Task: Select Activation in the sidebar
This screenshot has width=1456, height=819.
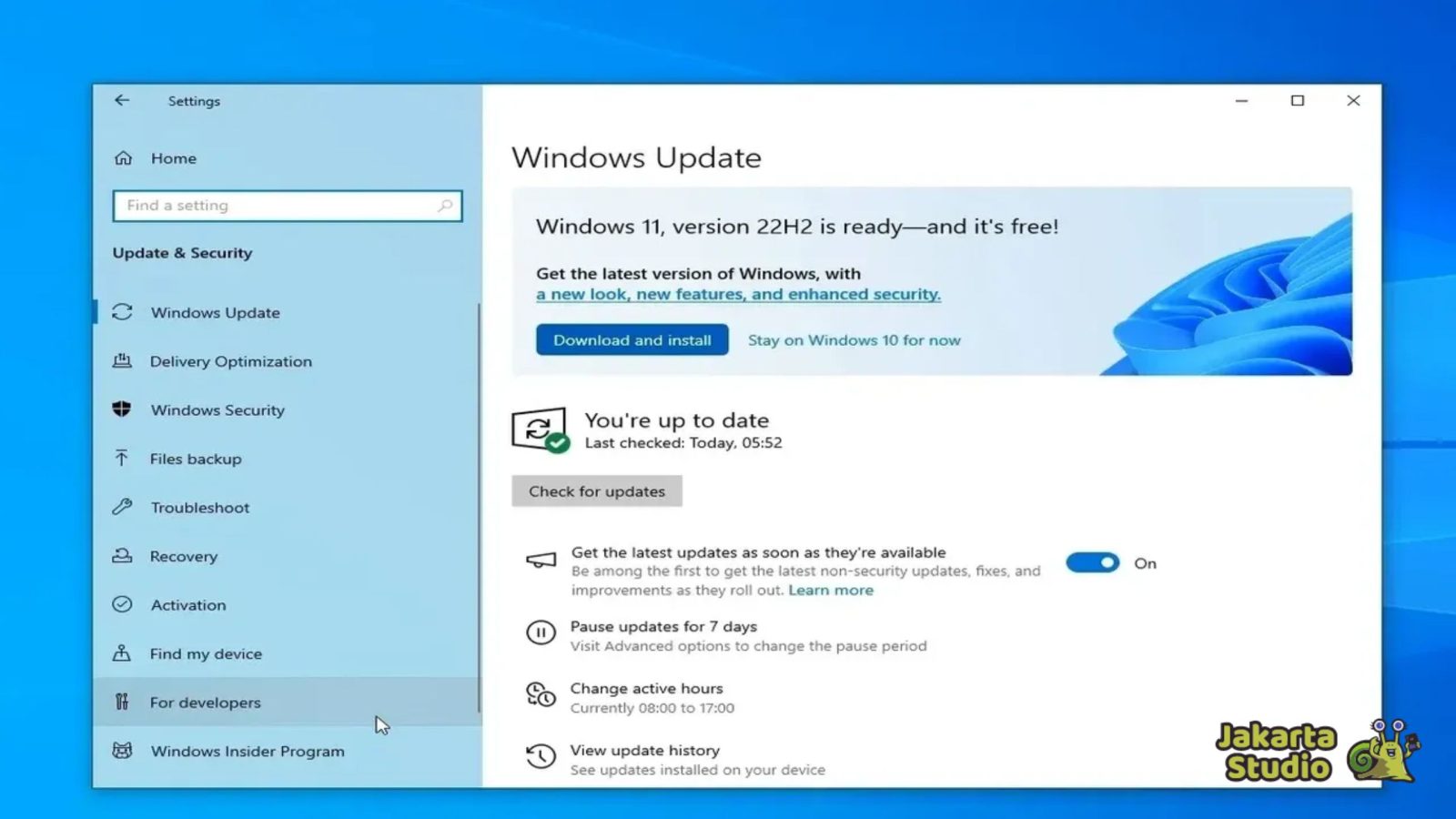Action: click(187, 604)
